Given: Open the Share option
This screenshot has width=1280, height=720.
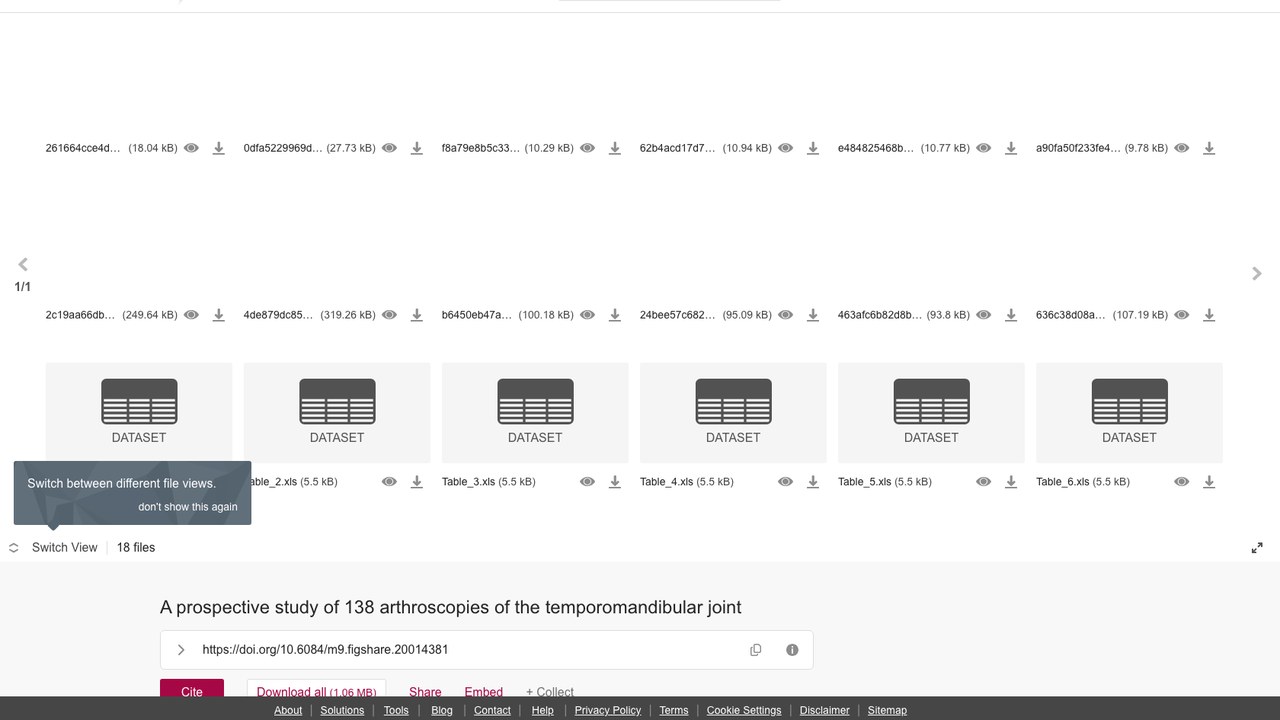Looking at the screenshot, I should tap(425, 692).
